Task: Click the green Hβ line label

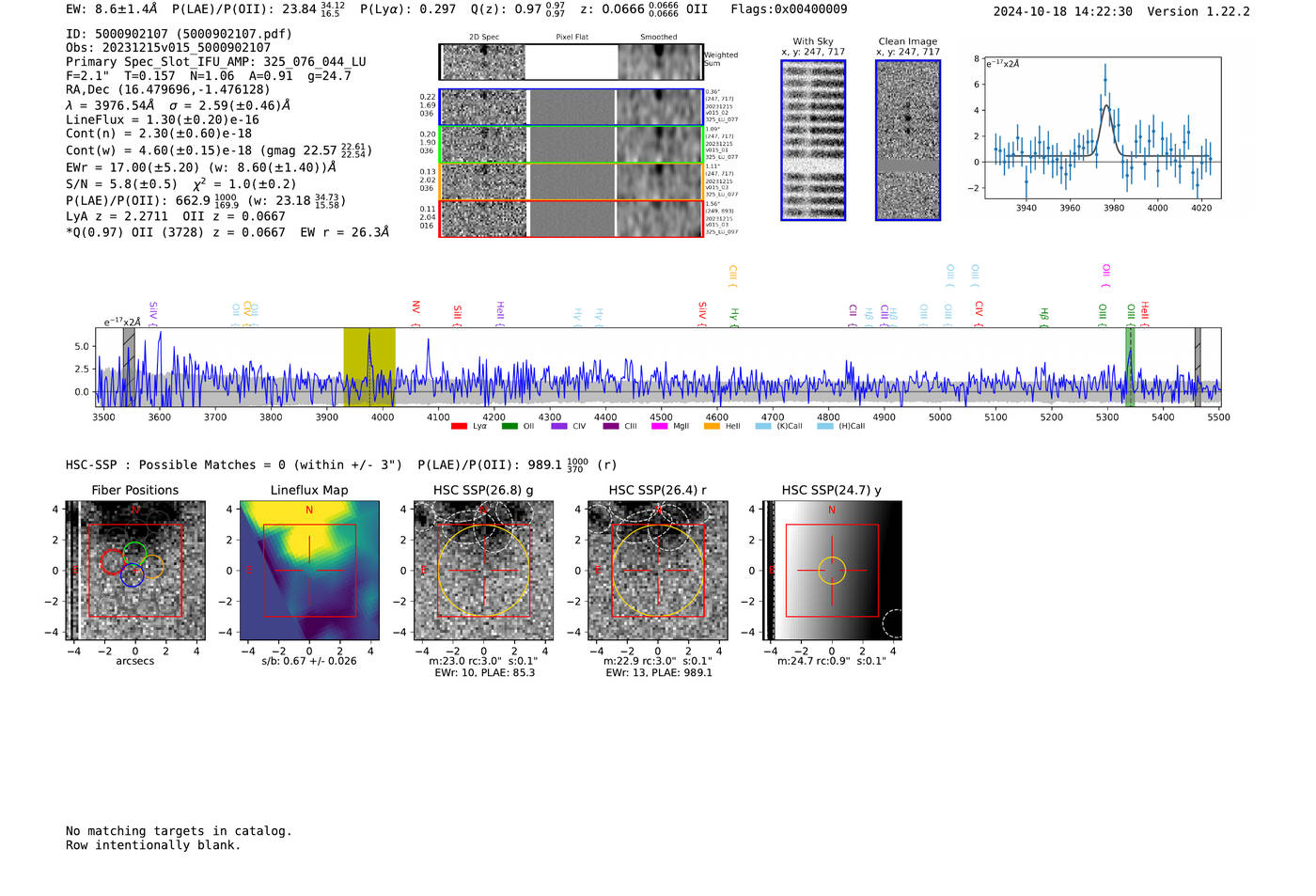Action: (1043, 316)
